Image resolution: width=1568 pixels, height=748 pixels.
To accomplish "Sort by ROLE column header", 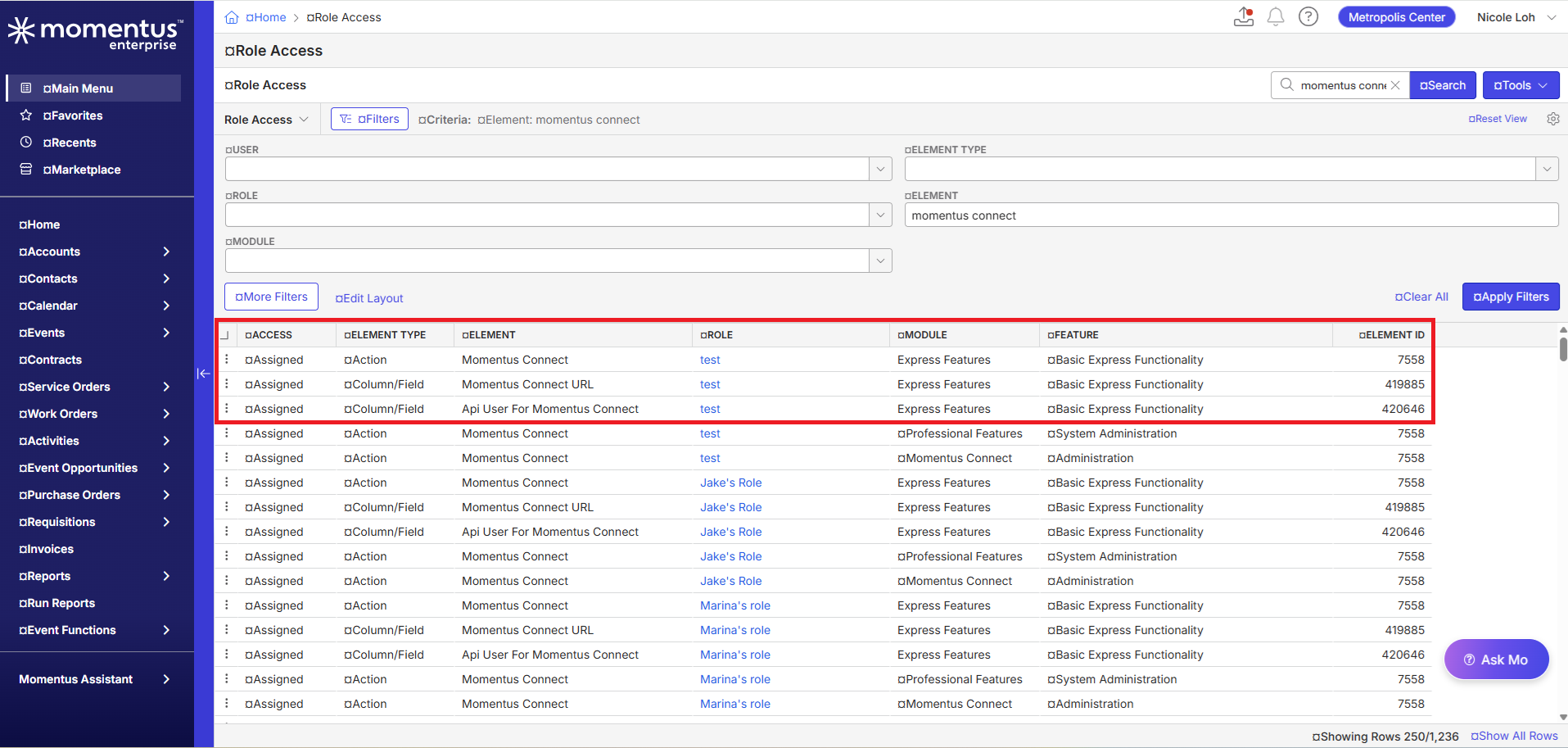I will click(716, 335).
